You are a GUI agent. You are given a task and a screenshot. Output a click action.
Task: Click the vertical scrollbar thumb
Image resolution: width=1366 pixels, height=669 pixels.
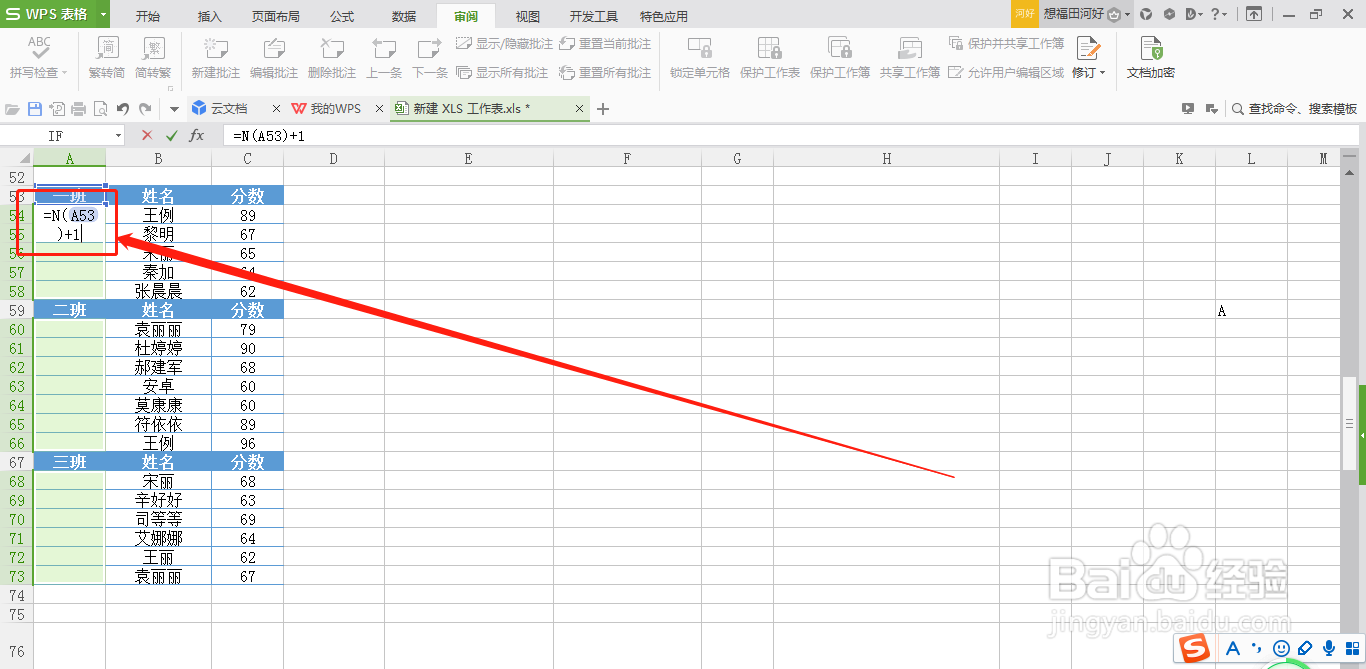[1349, 421]
